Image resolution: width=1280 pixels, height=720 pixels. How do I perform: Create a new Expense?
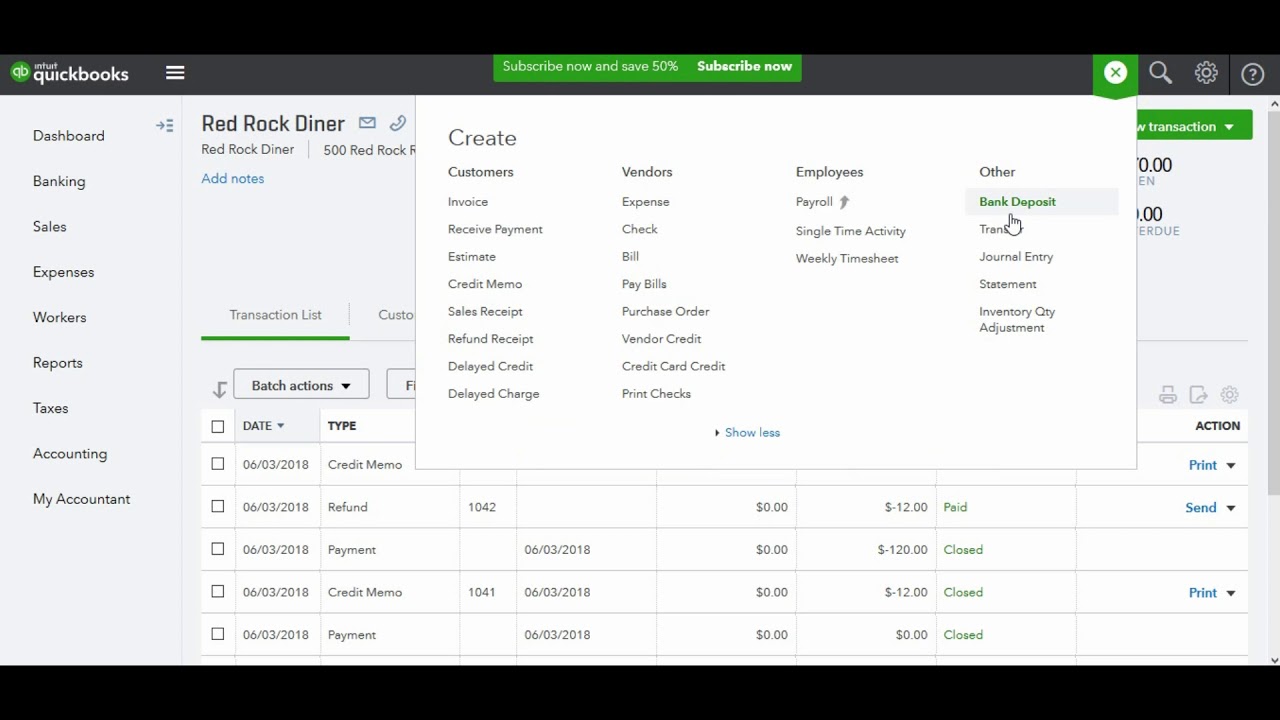pyautogui.click(x=645, y=202)
